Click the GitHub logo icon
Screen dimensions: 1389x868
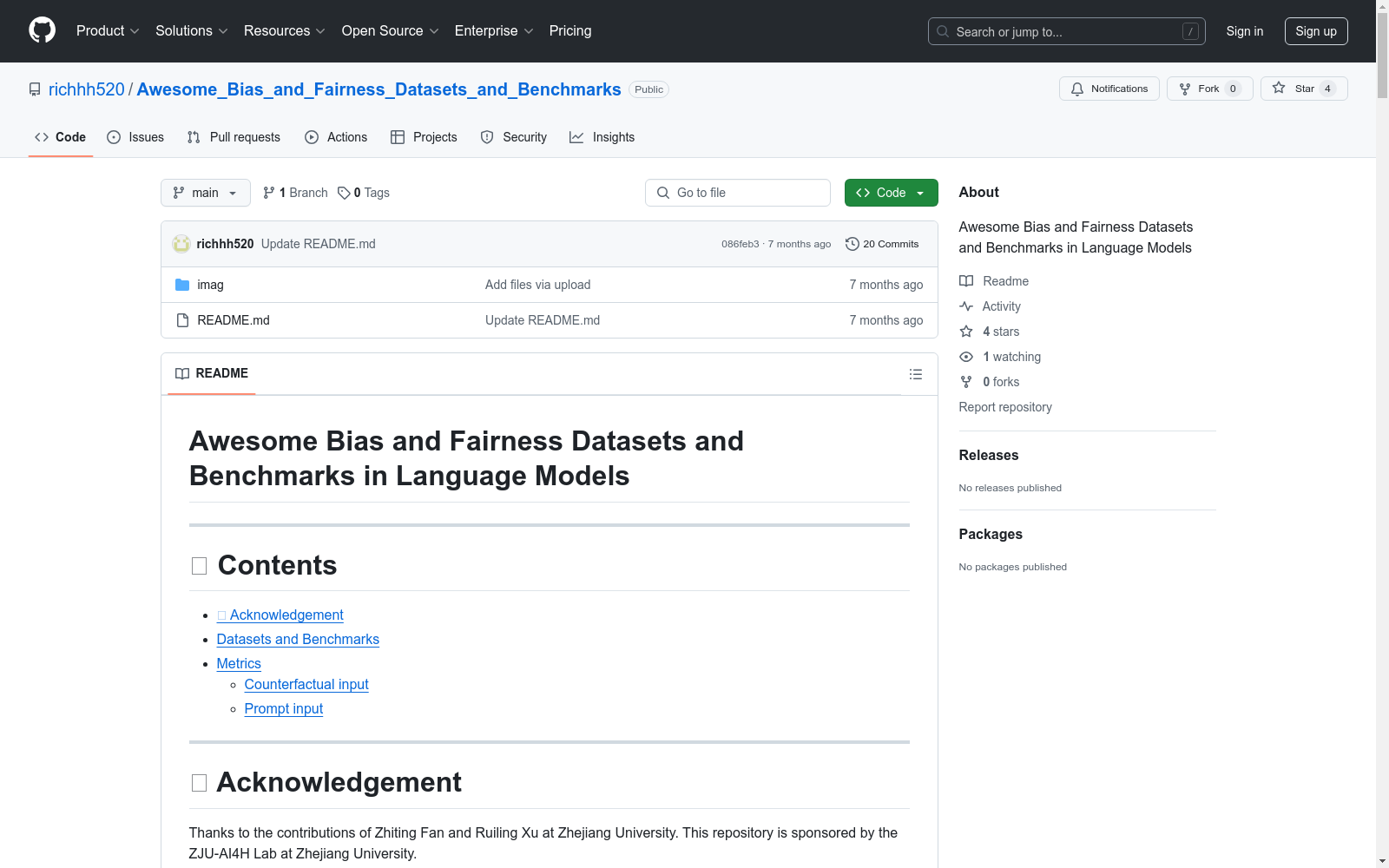click(42, 30)
